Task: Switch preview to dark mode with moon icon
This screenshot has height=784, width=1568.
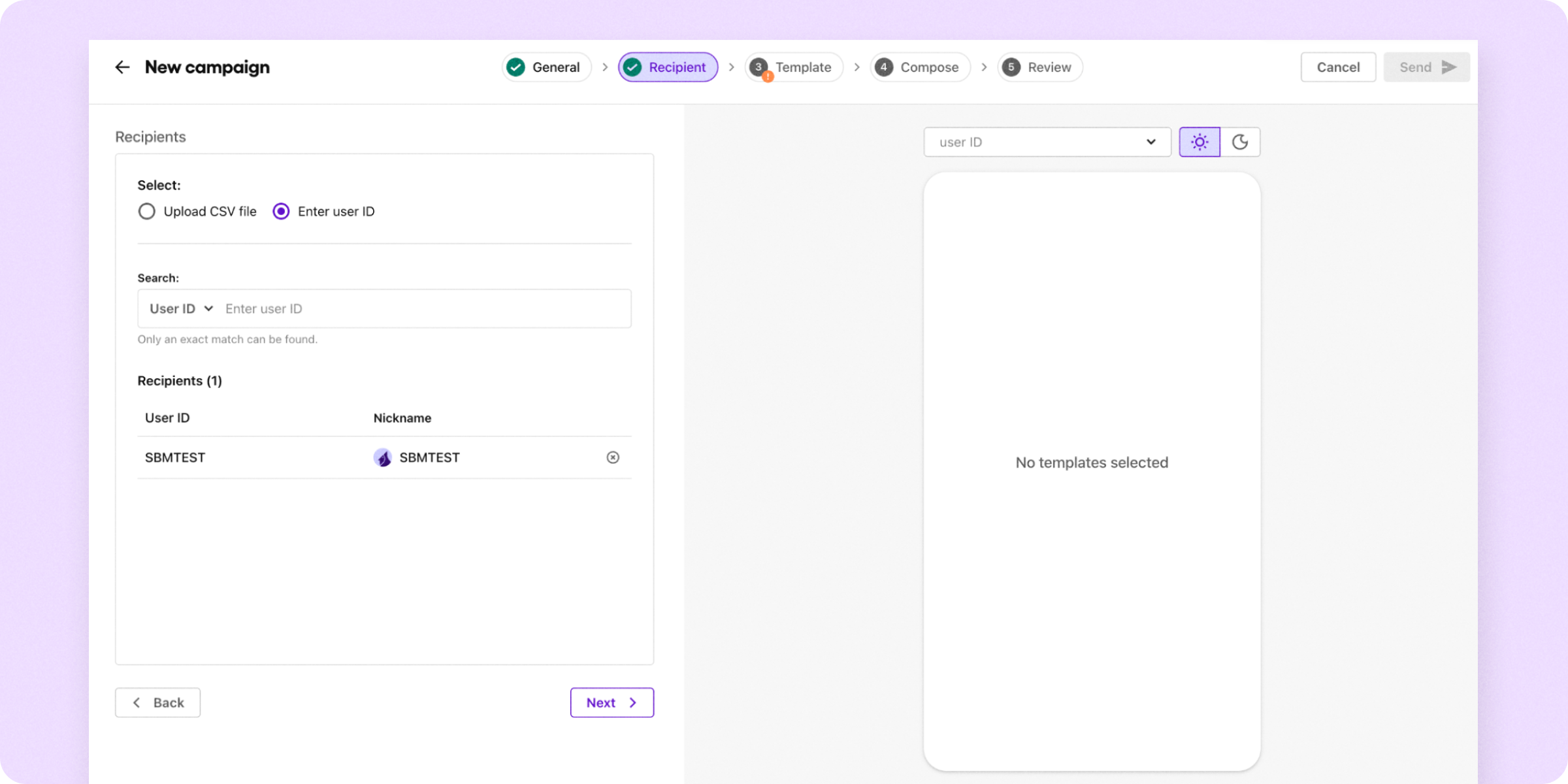Action: tap(1240, 142)
